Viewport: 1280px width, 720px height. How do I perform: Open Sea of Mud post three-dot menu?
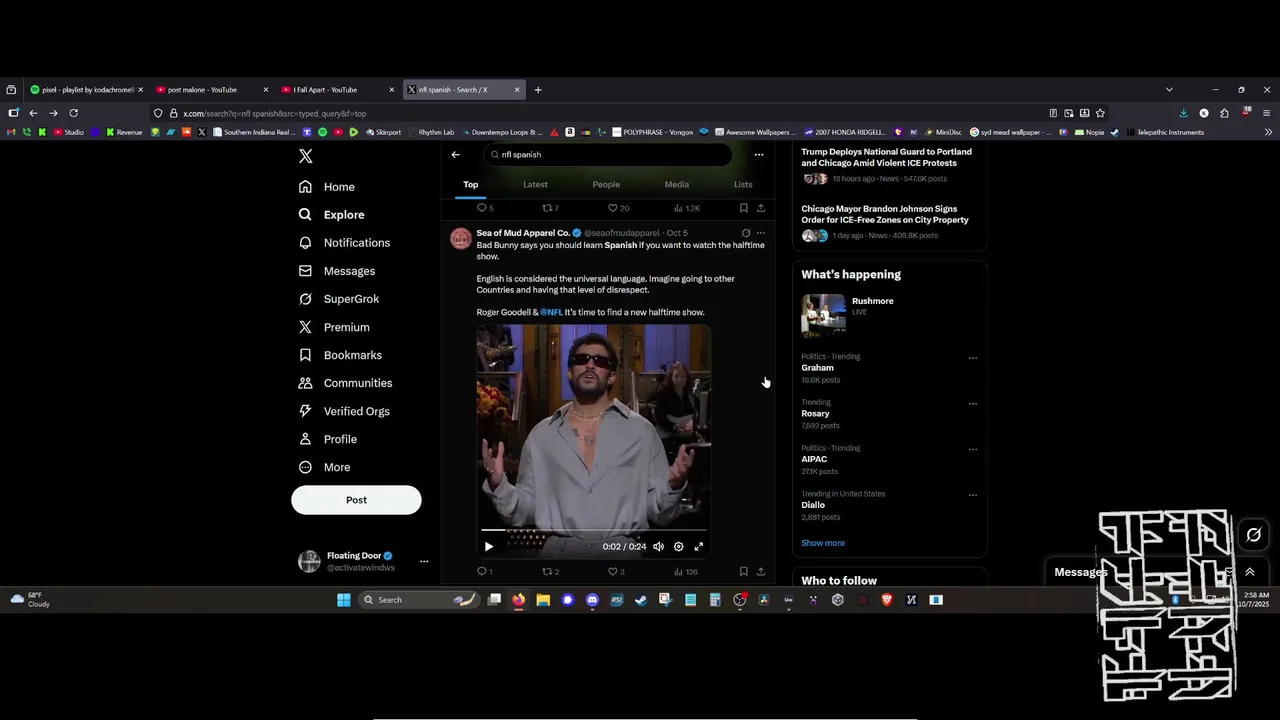(x=761, y=233)
